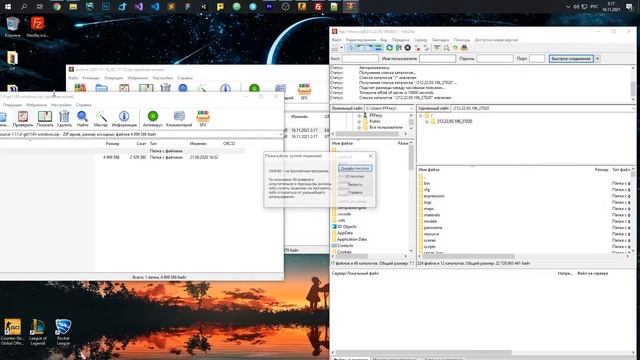Click the Размер column header in the front WinRAR window
Image resolution: width=640 pixels, height=360 pixels.
(x=112, y=144)
